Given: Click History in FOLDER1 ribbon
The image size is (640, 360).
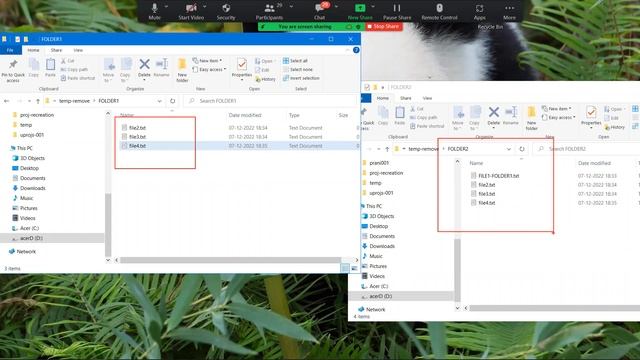Looking at the screenshot, I should (265, 79).
